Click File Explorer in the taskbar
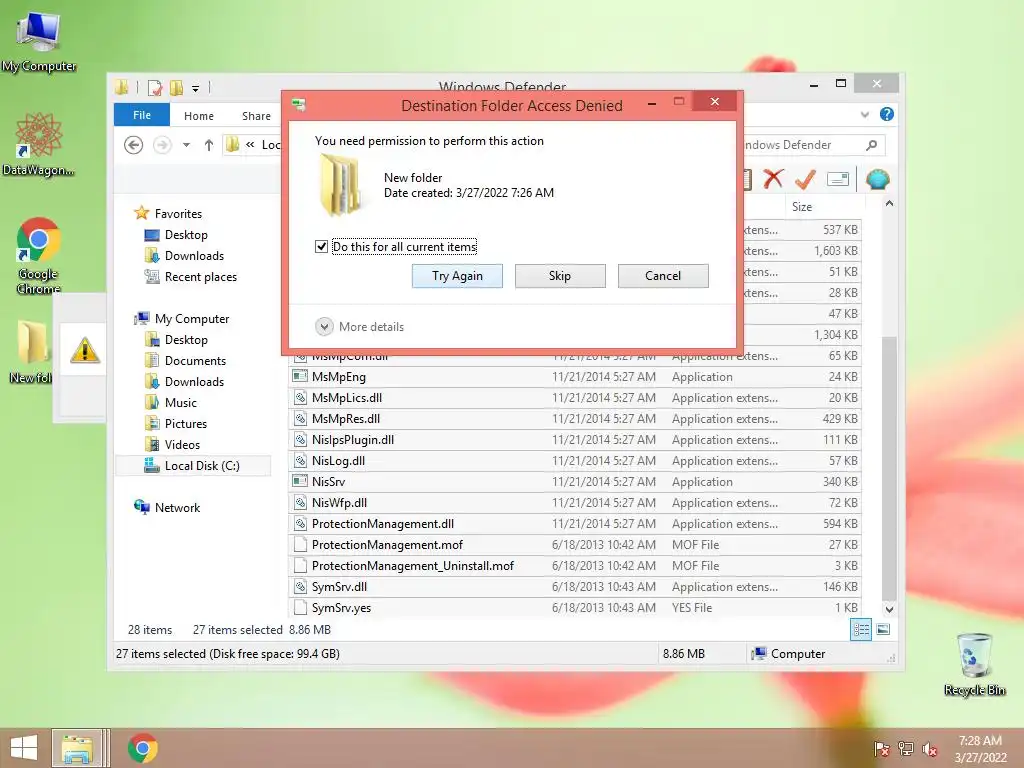This screenshot has width=1024, height=768. coord(77,748)
